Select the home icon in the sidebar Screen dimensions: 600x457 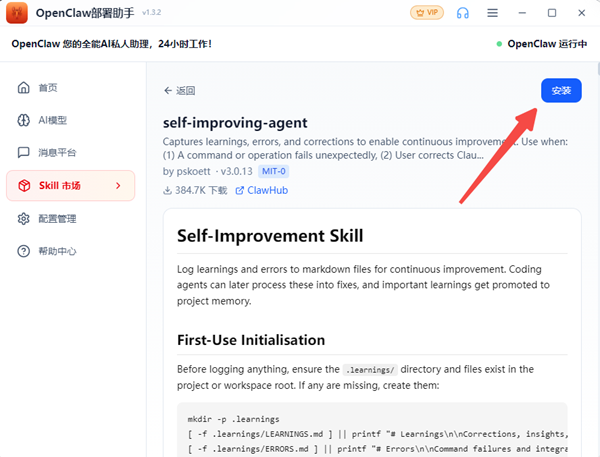click(23, 88)
